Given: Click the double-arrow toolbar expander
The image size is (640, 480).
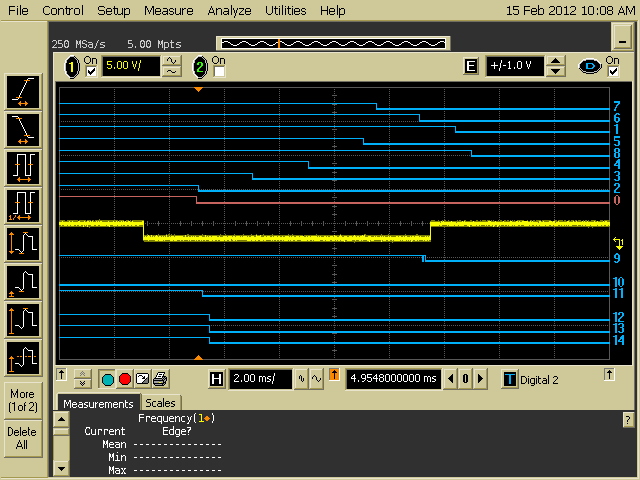Looking at the screenshot, I should [82, 379].
